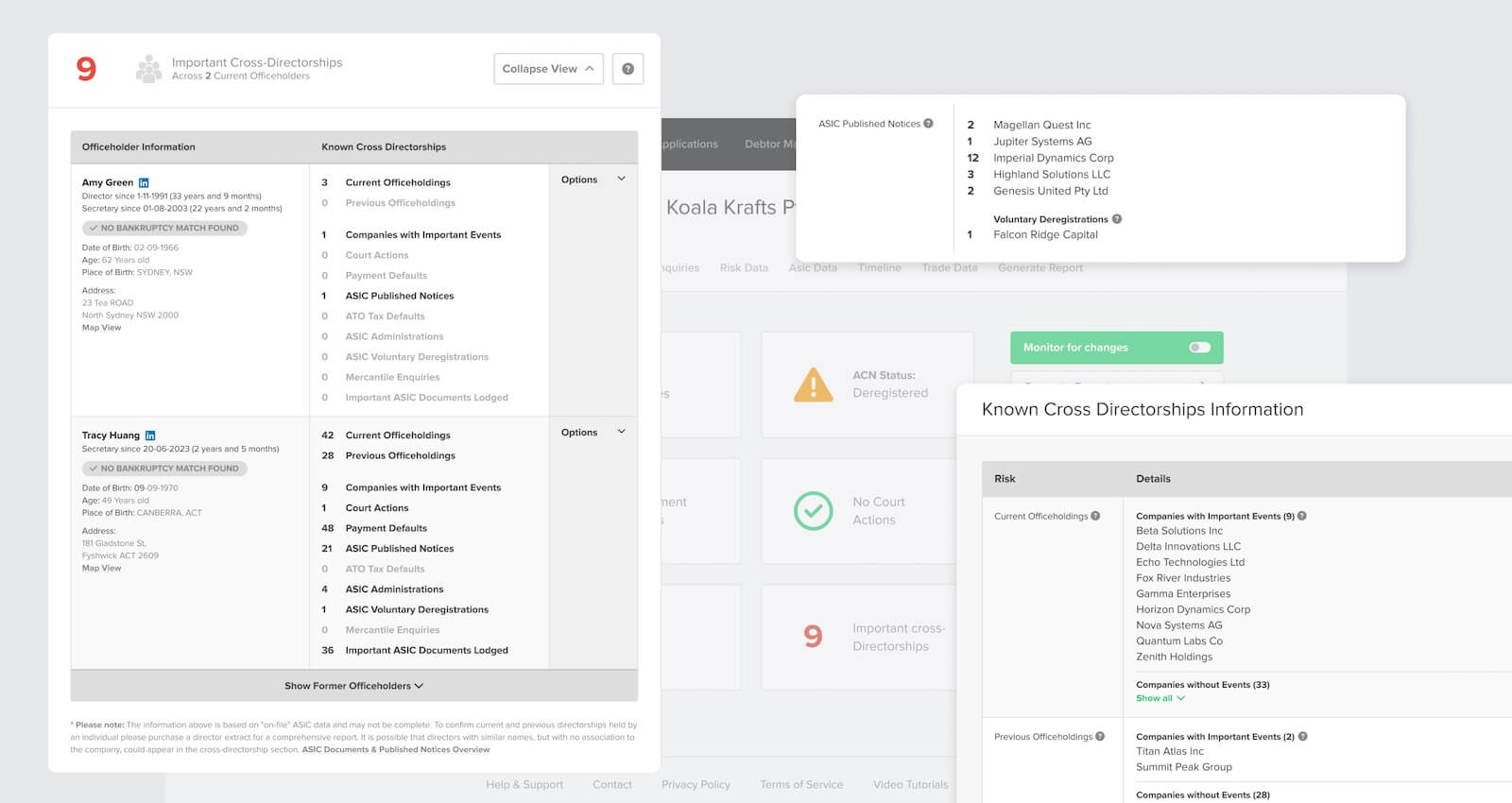
Task: Click the Privacy Policy footer link
Action: [696, 785]
